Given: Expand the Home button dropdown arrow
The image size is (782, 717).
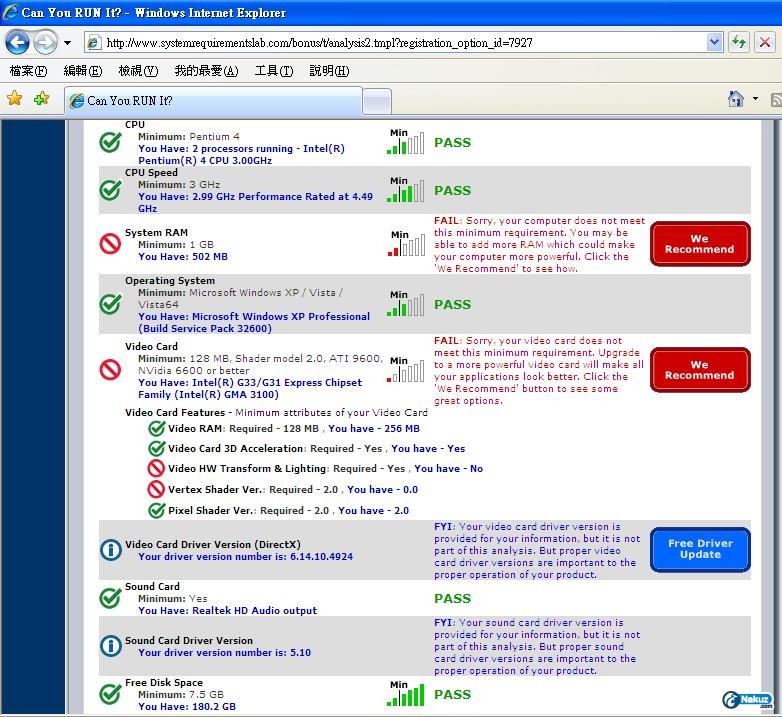Looking at the screenshot, I should tap(755, 98).
